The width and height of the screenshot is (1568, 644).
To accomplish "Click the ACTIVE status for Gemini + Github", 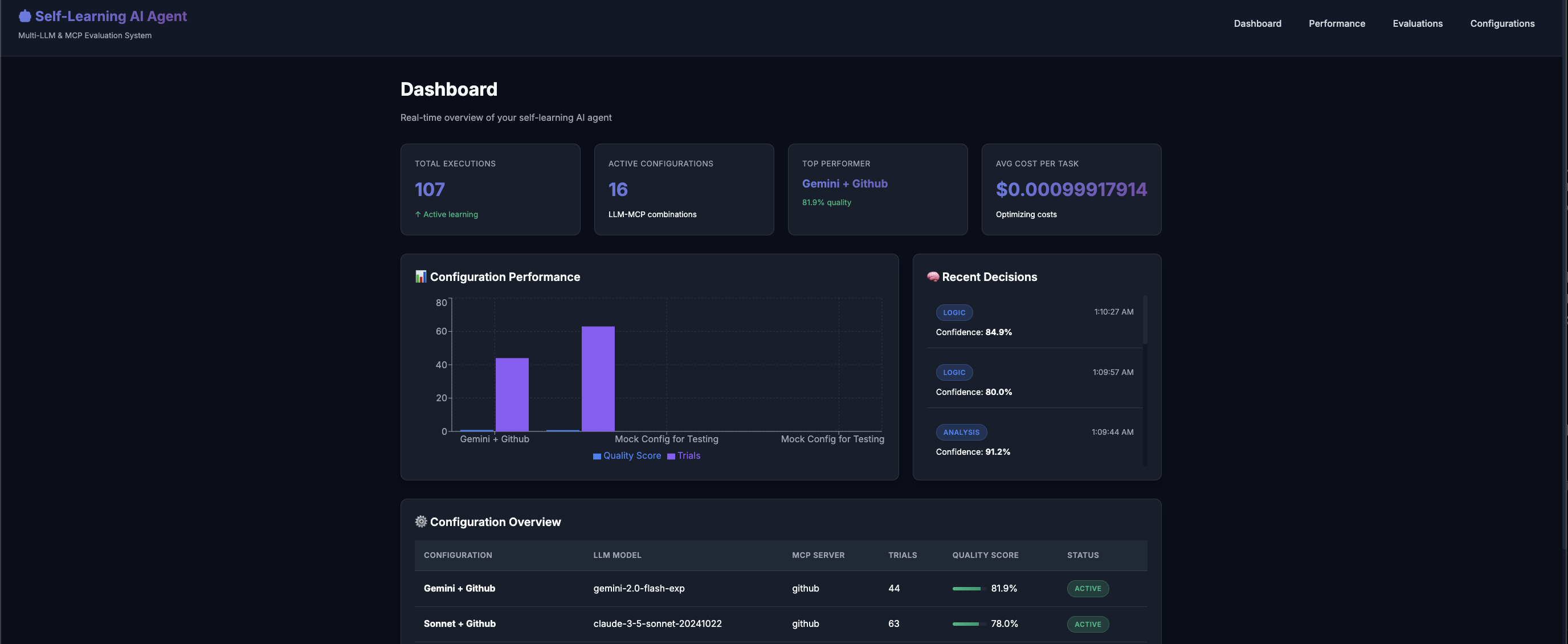I will [x=1087, y=588].
